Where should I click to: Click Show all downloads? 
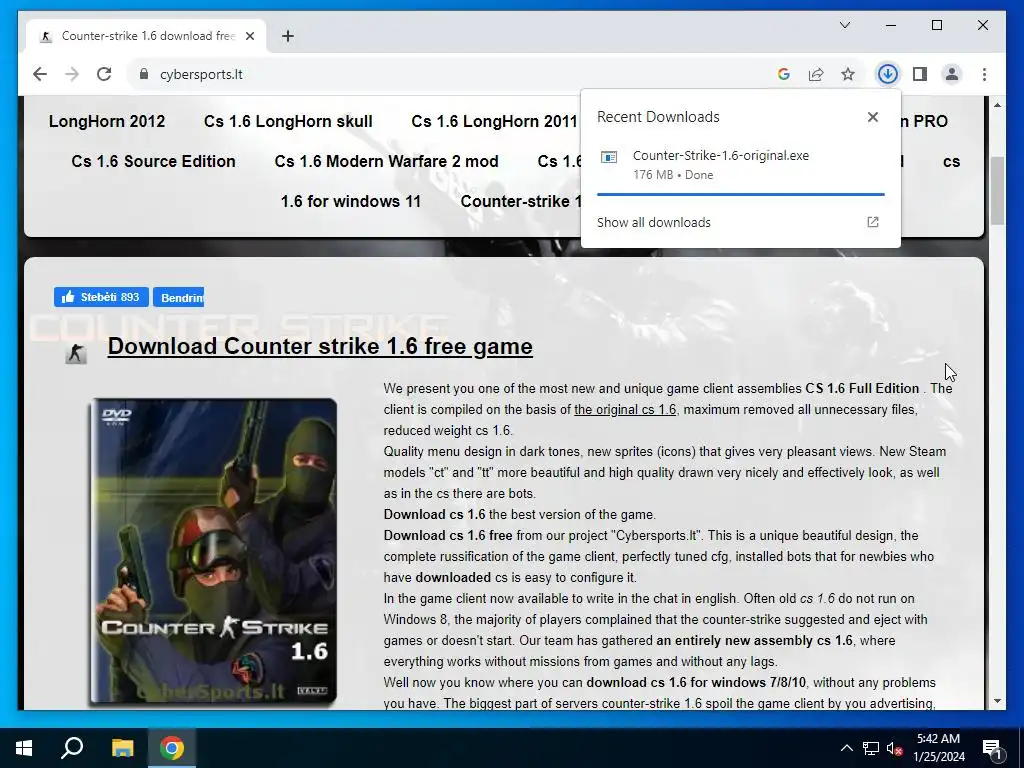pos(654,222)
